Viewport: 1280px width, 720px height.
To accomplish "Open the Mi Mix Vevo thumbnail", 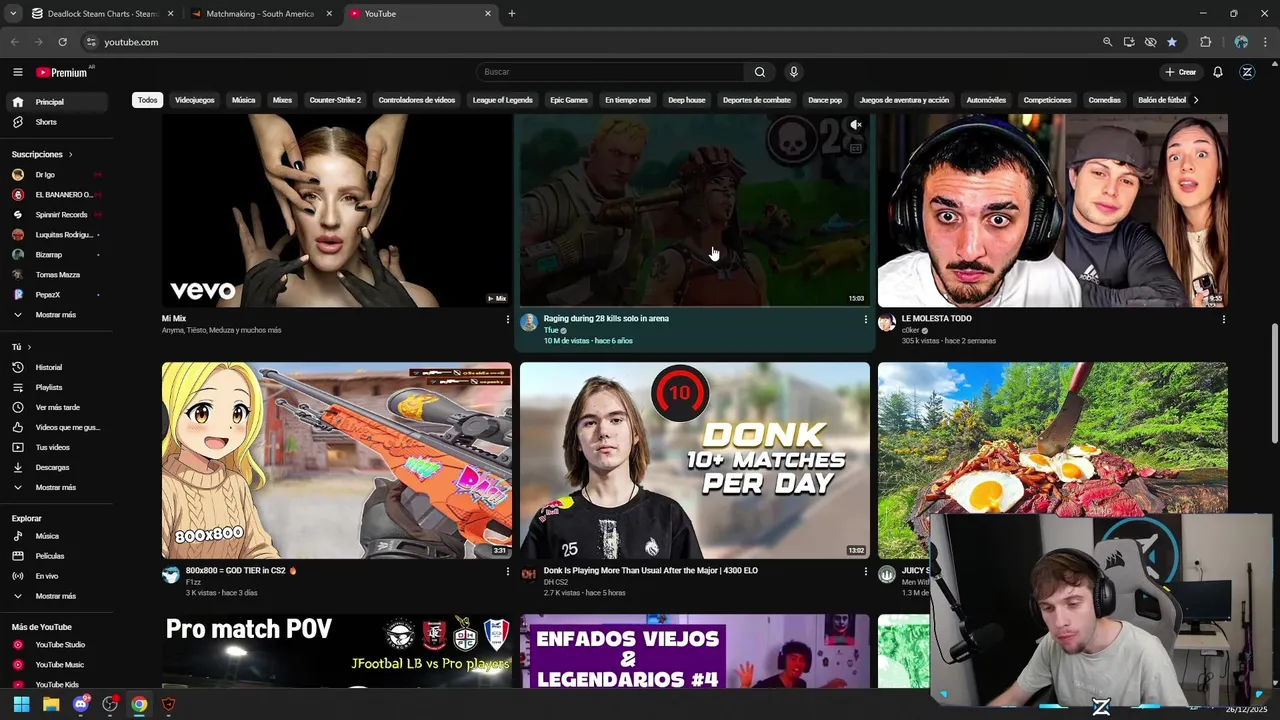I will click(x=337, y=210).
